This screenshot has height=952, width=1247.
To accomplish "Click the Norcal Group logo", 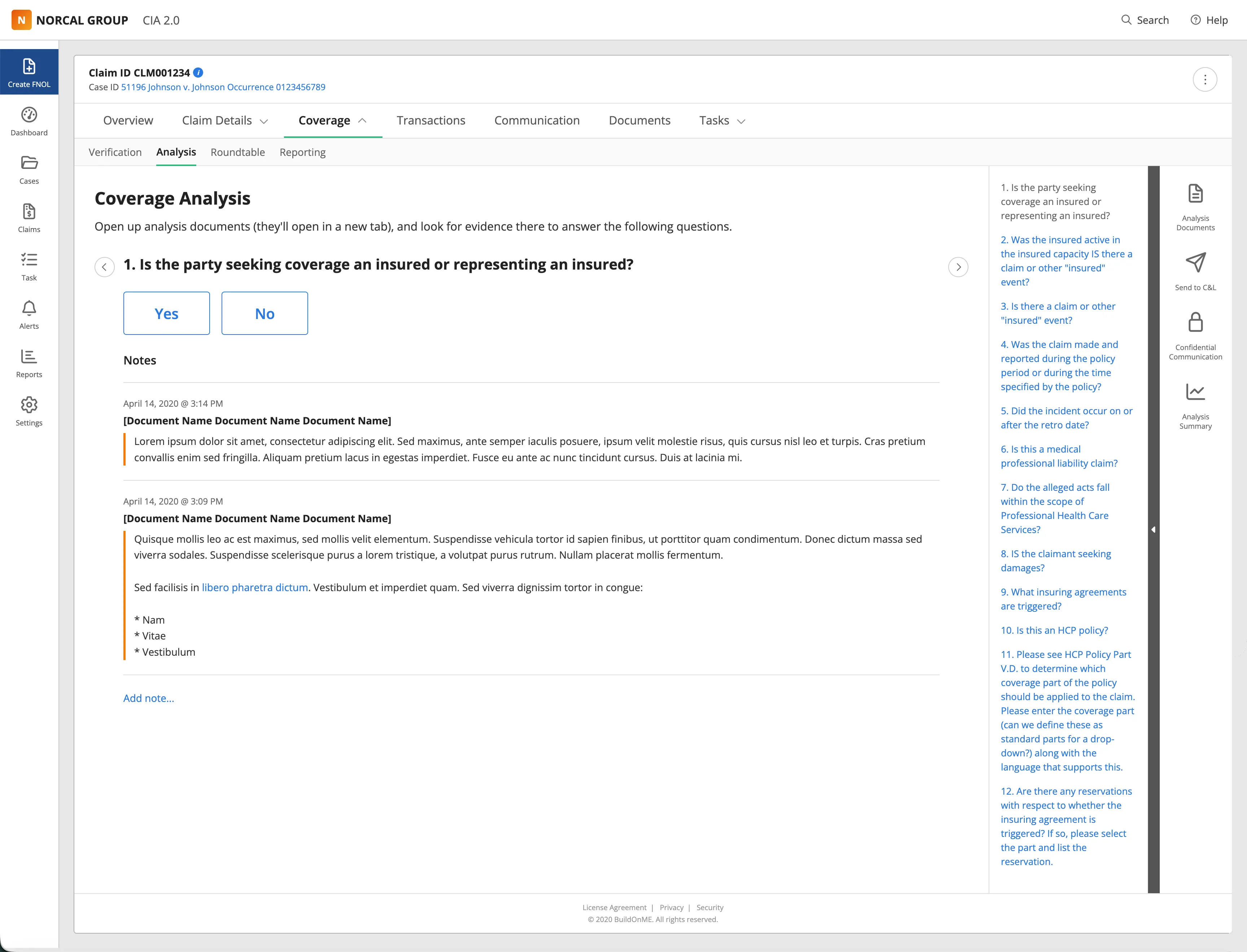I will pos(70,20).
